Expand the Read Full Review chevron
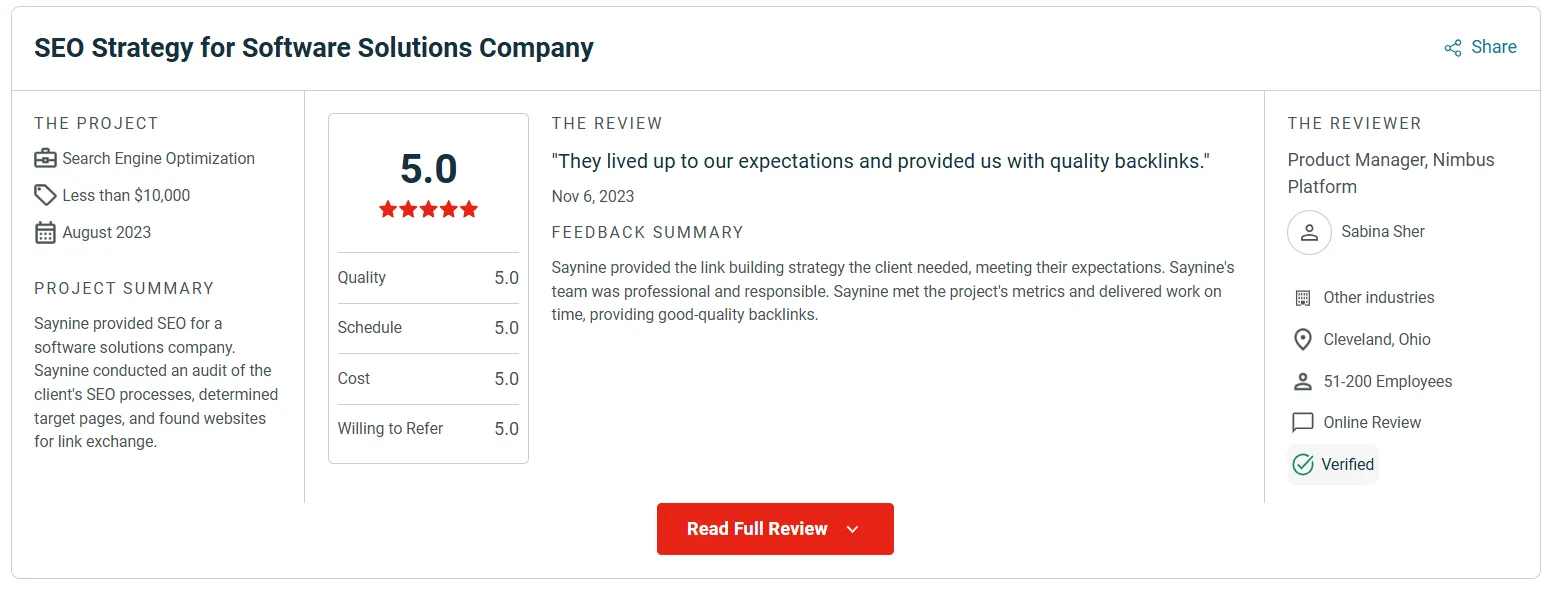Viewport: 1555px width, 595px height. 851,528
